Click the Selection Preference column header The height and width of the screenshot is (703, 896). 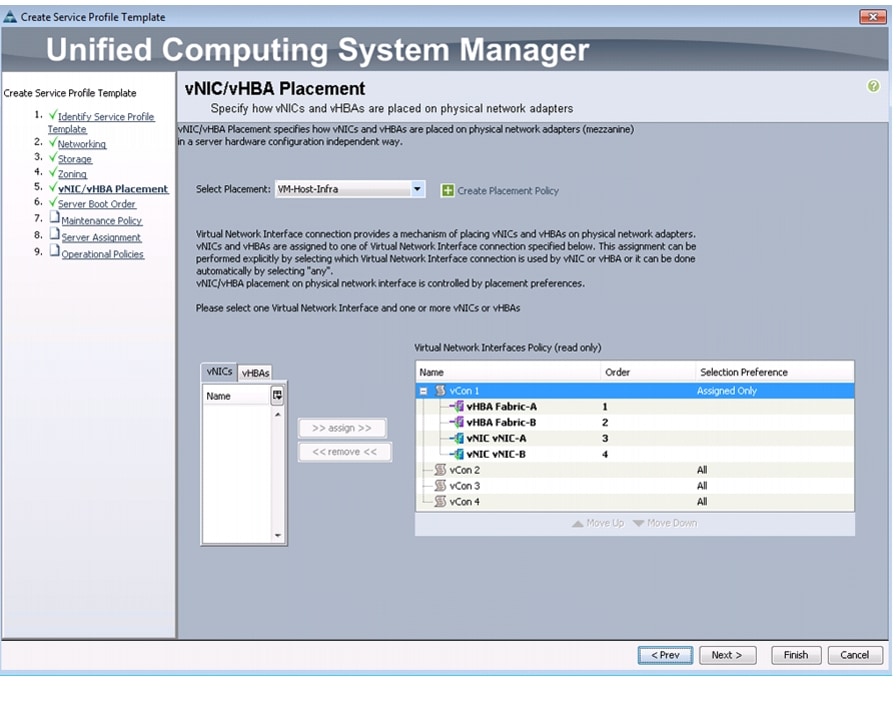pyautogui.click(x=775, y=372)
